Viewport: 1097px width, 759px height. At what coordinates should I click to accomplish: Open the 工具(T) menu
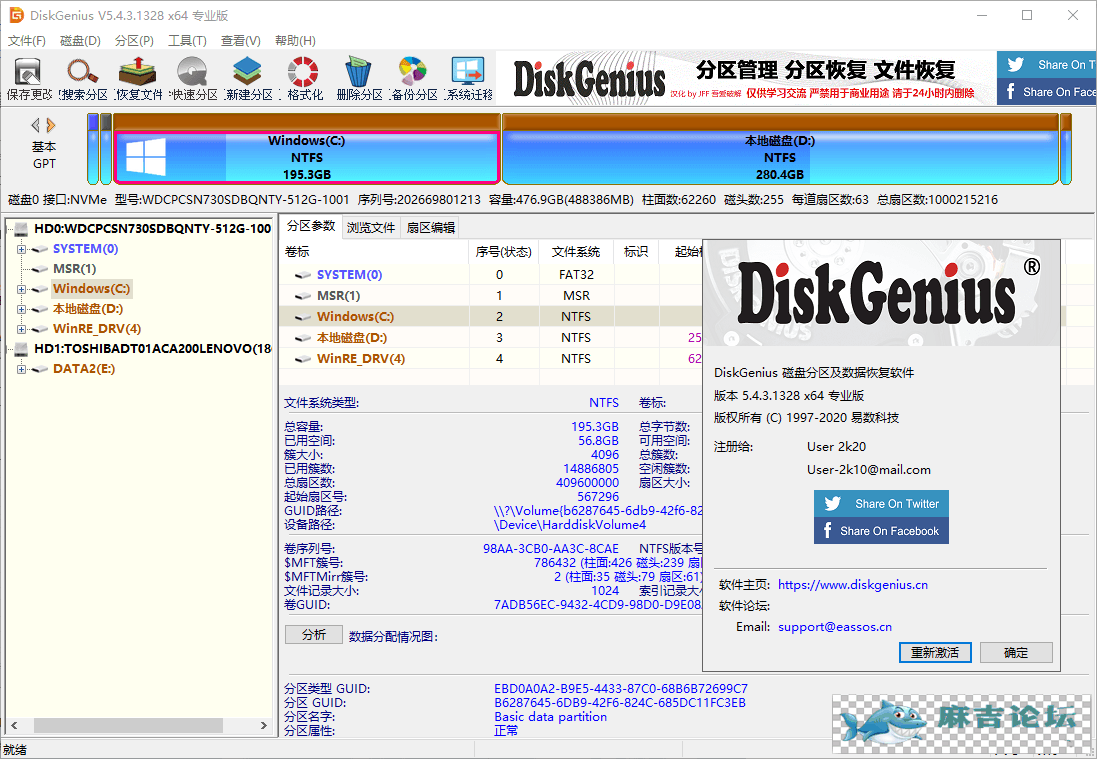(187, 41)
